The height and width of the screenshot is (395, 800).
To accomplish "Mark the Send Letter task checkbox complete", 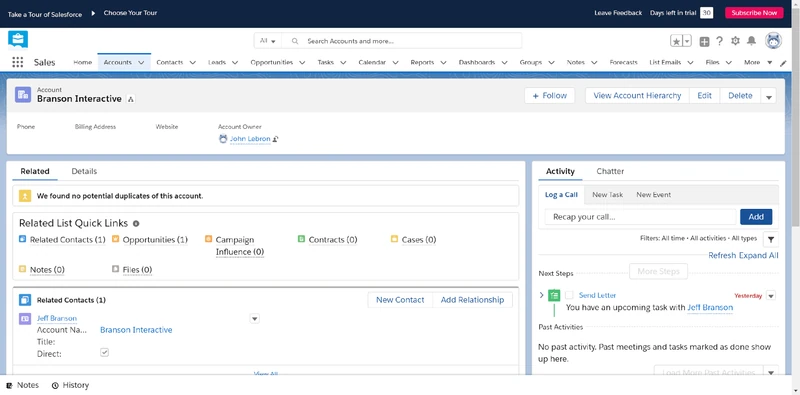I will pos(569,295).
